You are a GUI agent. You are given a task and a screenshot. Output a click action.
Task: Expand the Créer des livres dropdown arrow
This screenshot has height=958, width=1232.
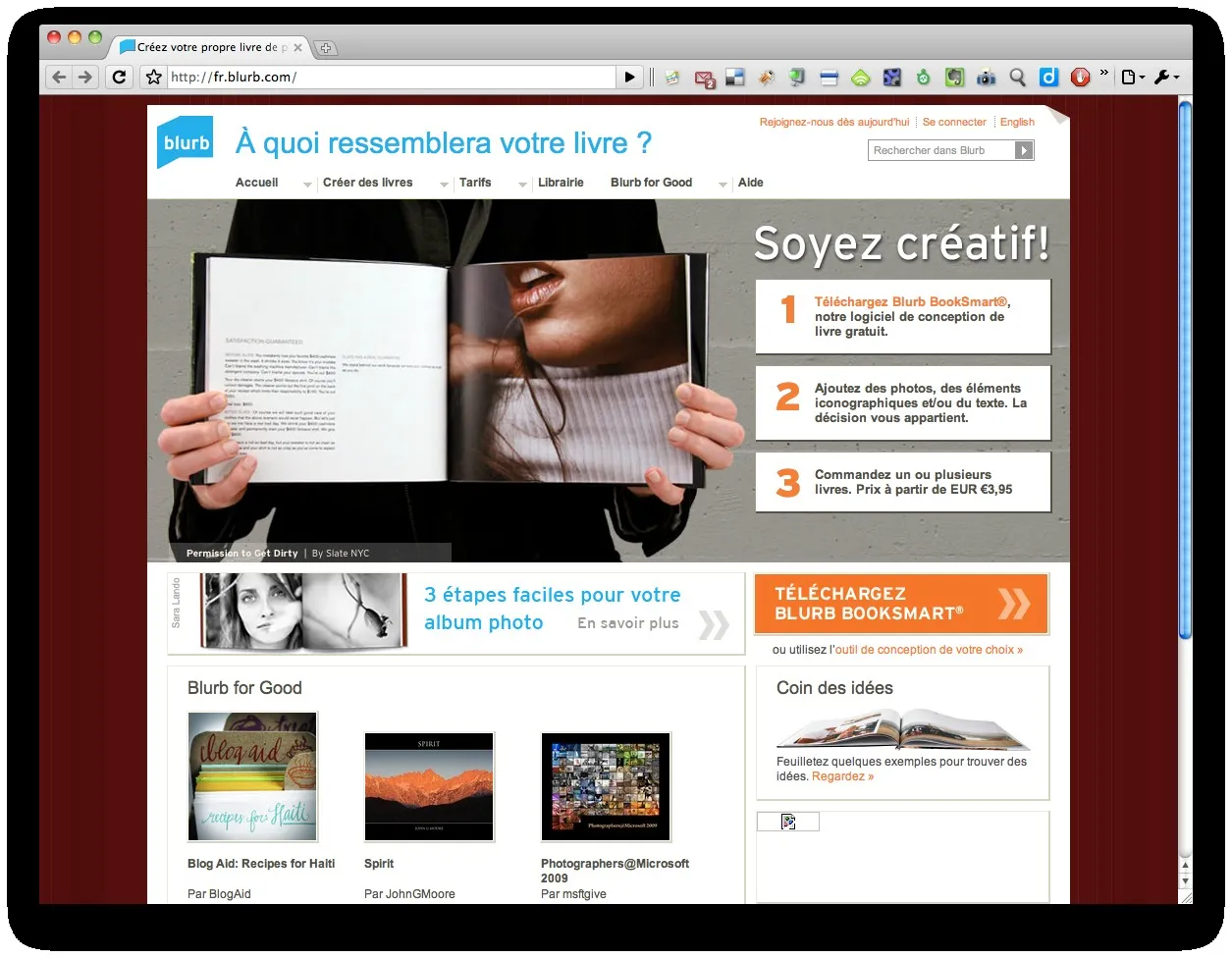(x=444, y=184)
